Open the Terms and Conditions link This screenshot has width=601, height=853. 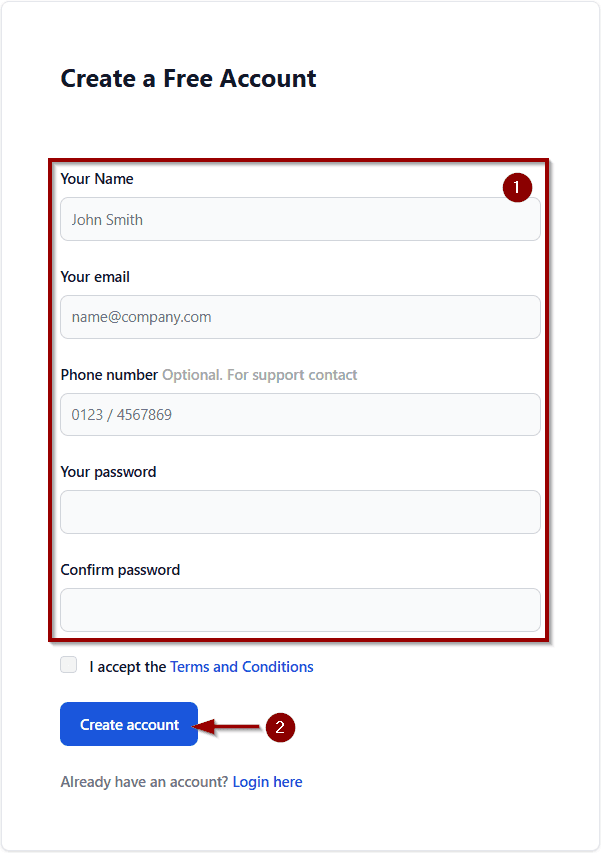tap(242, 667)
